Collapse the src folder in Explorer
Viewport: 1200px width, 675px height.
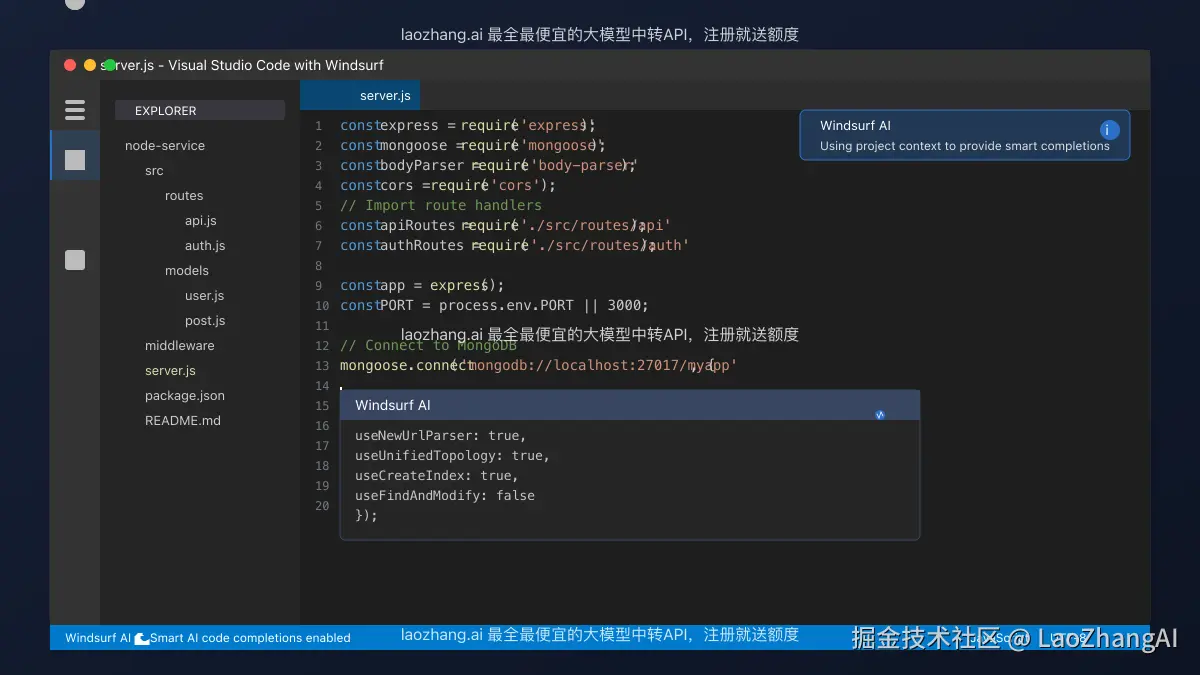(154, 170)
